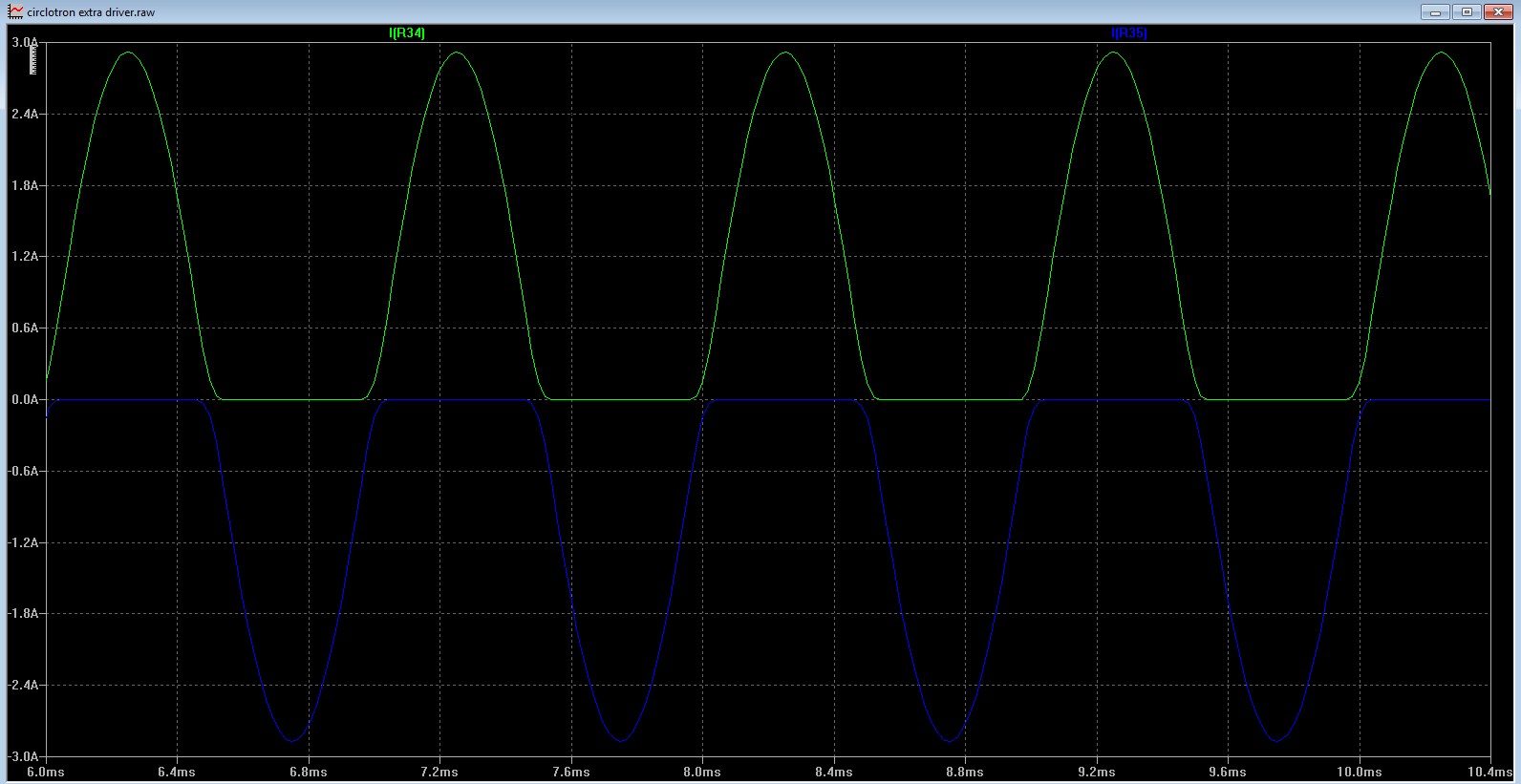Click the 7.2ms time axis label

[439, 772]
